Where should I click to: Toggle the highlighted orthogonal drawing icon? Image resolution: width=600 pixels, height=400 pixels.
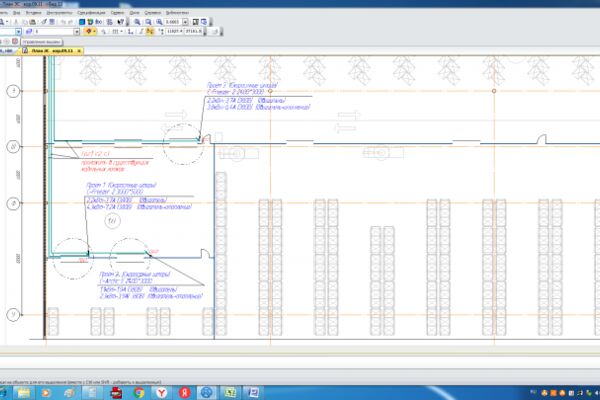click(x=150, y=31)
